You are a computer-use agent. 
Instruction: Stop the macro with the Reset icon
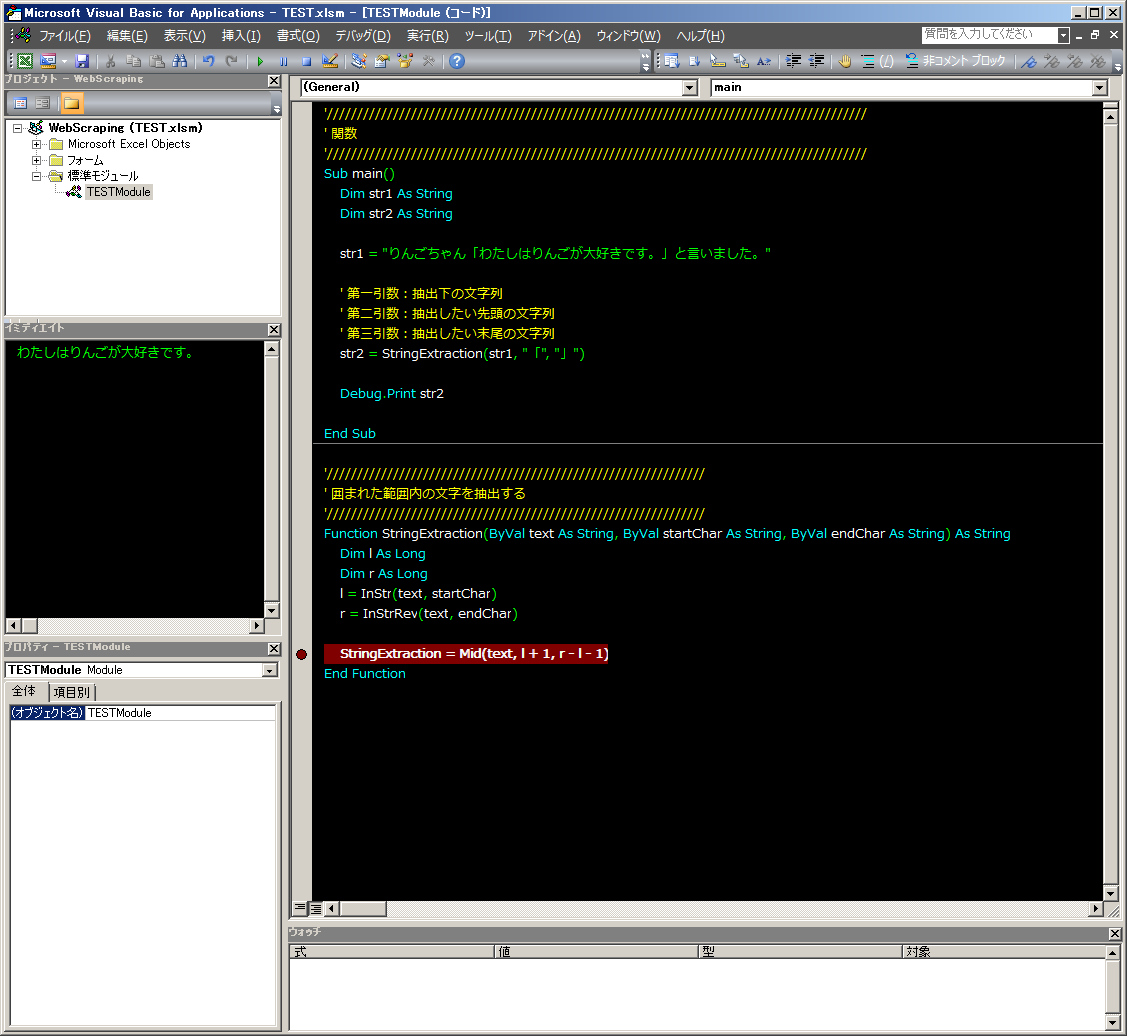[x=307, y=61]
